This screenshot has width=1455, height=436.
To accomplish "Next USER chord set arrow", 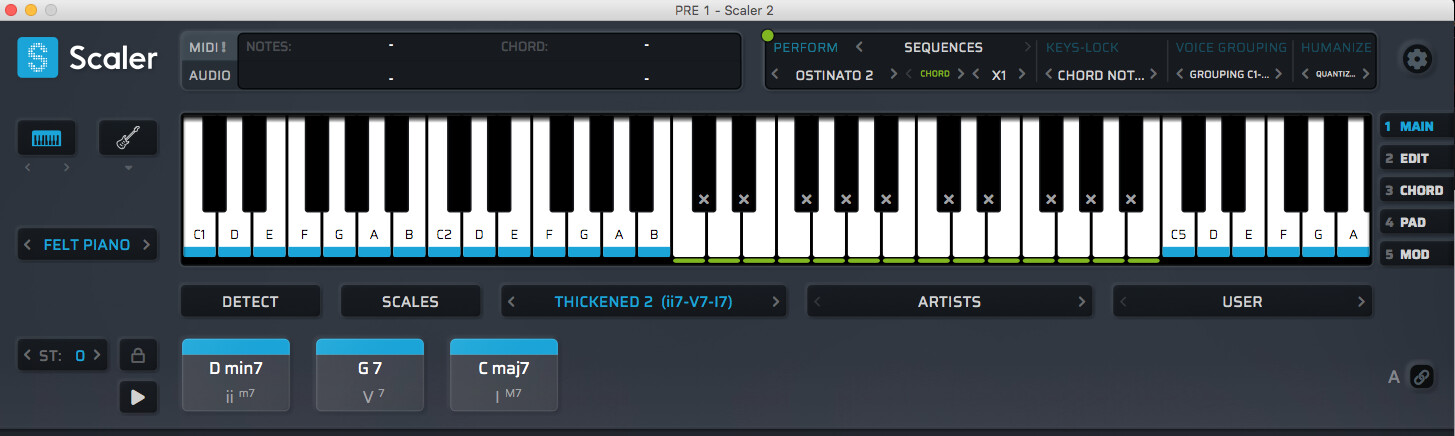I will (x=1361, y=301).
